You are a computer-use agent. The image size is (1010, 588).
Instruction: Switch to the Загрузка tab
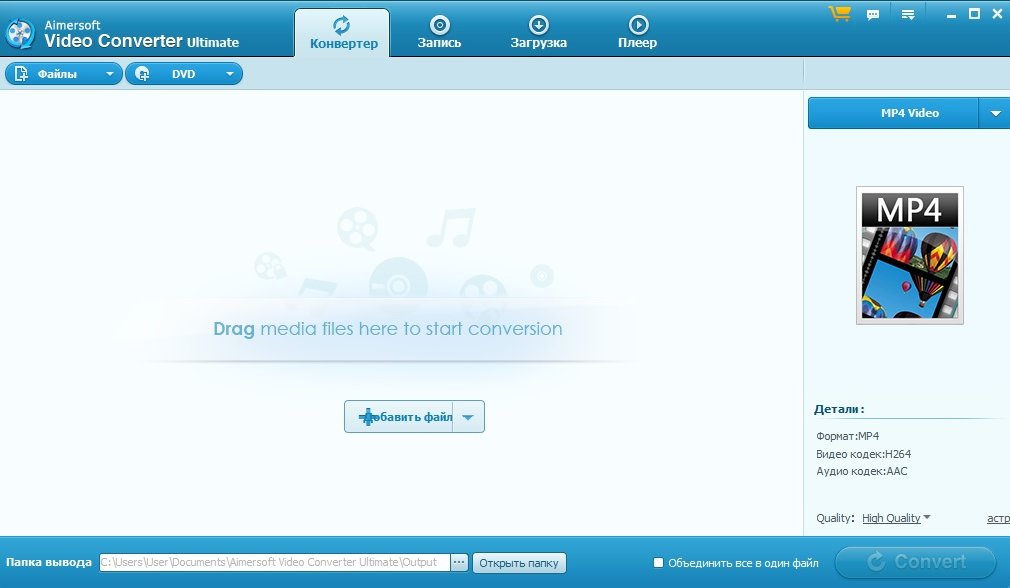click(x=538, y=33)
